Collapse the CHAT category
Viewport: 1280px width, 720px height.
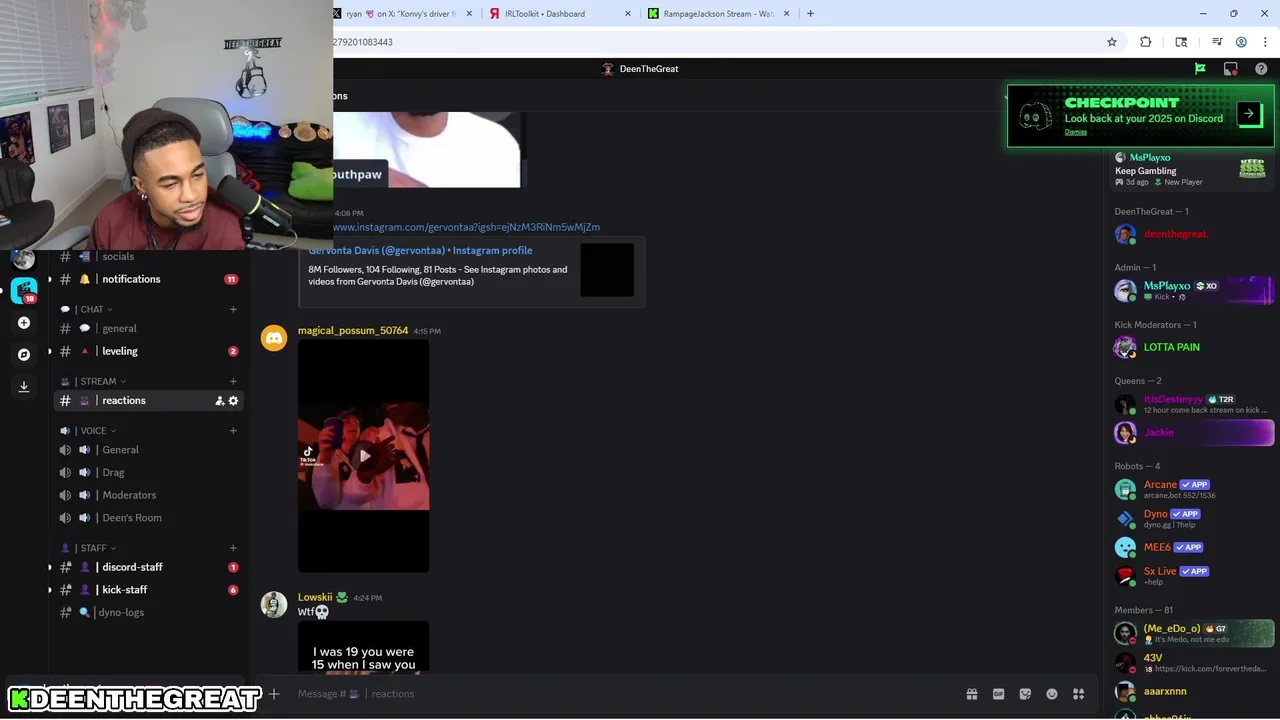pyautogui.click(x=87, y=310)
